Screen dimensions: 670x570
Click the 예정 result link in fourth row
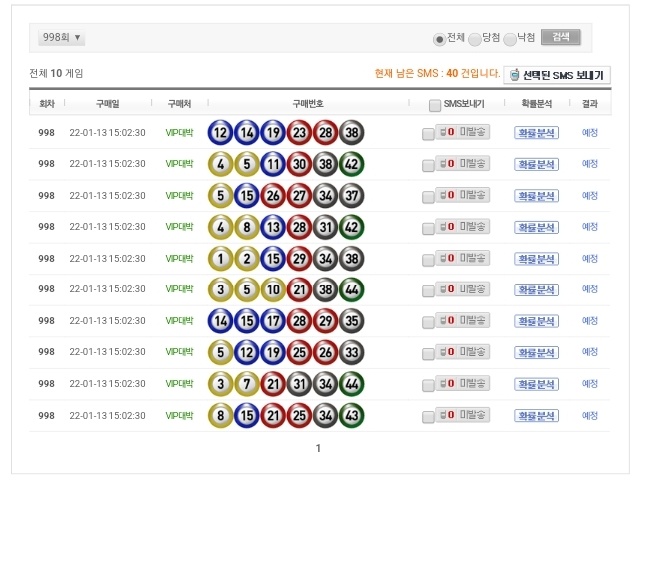[x=590, y=227]
